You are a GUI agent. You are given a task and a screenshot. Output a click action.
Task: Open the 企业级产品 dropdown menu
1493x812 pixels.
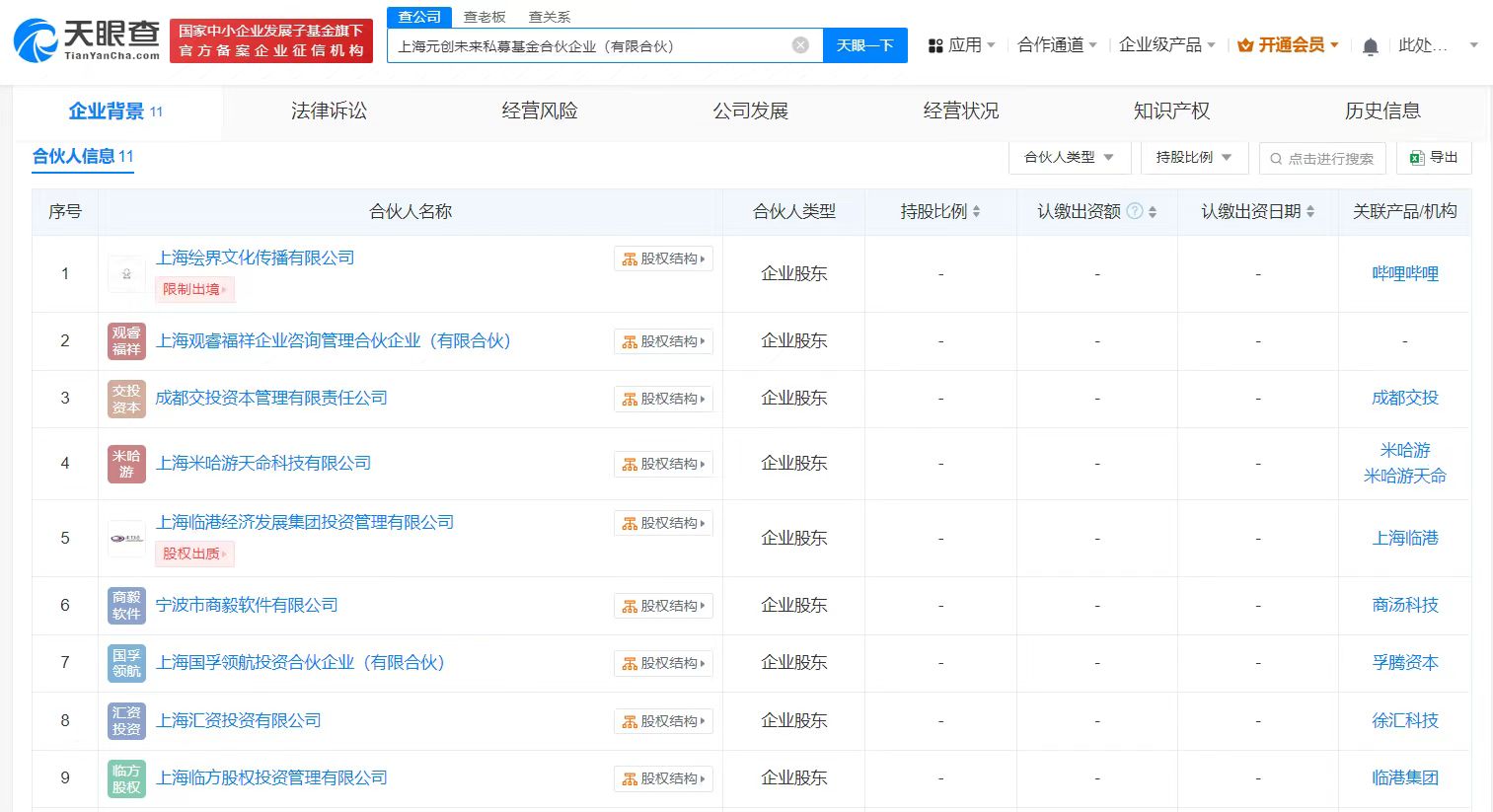point(1167,45)
